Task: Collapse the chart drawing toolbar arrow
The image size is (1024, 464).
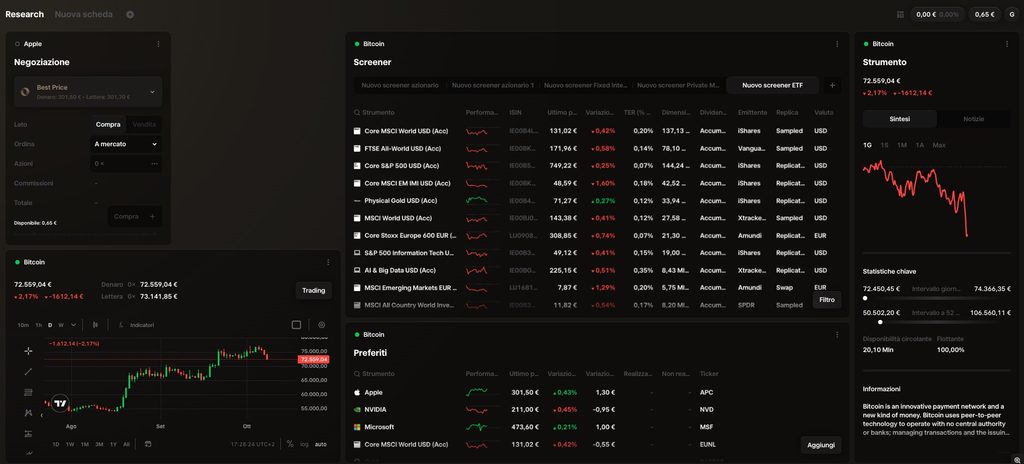Action: click(x=42, y=414)
